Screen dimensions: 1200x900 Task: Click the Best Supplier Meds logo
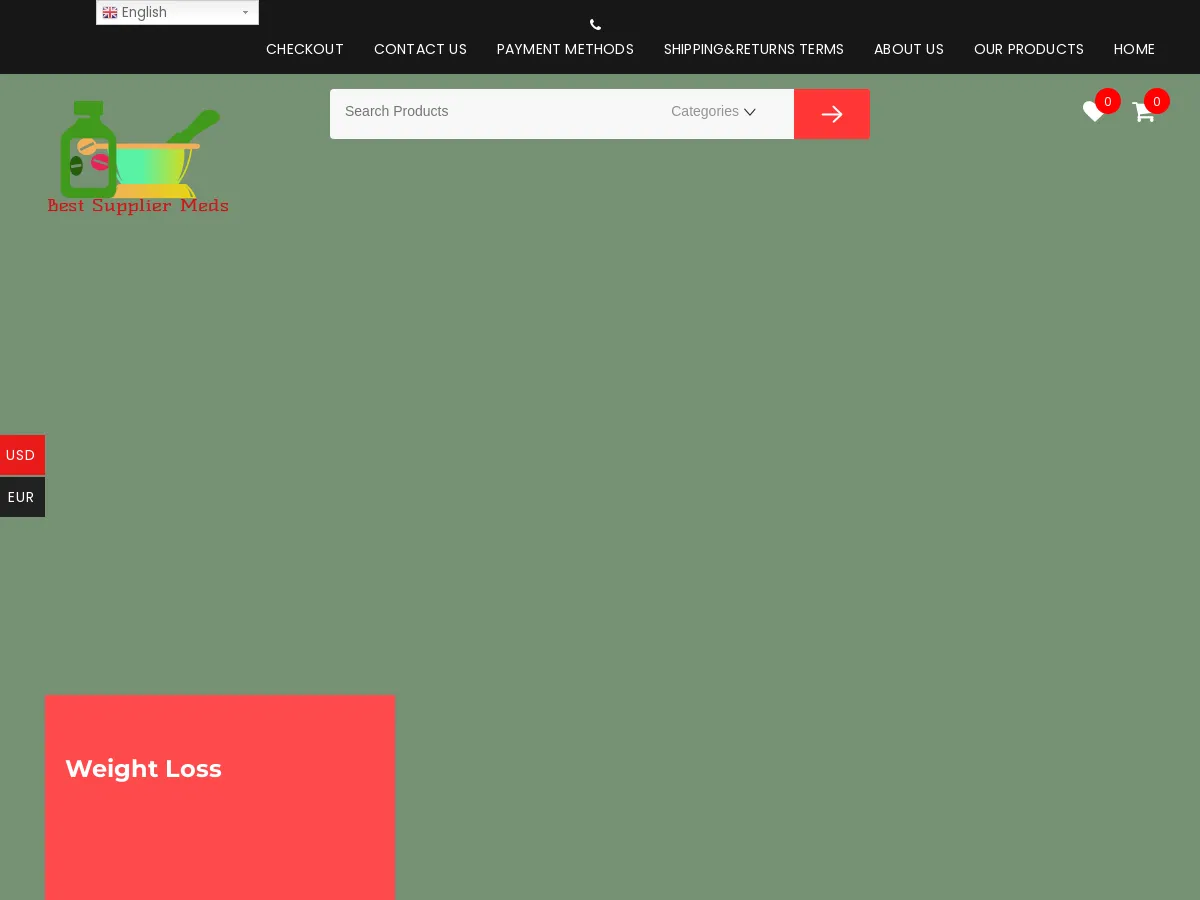pyautogui.click(x=138, y=158)
